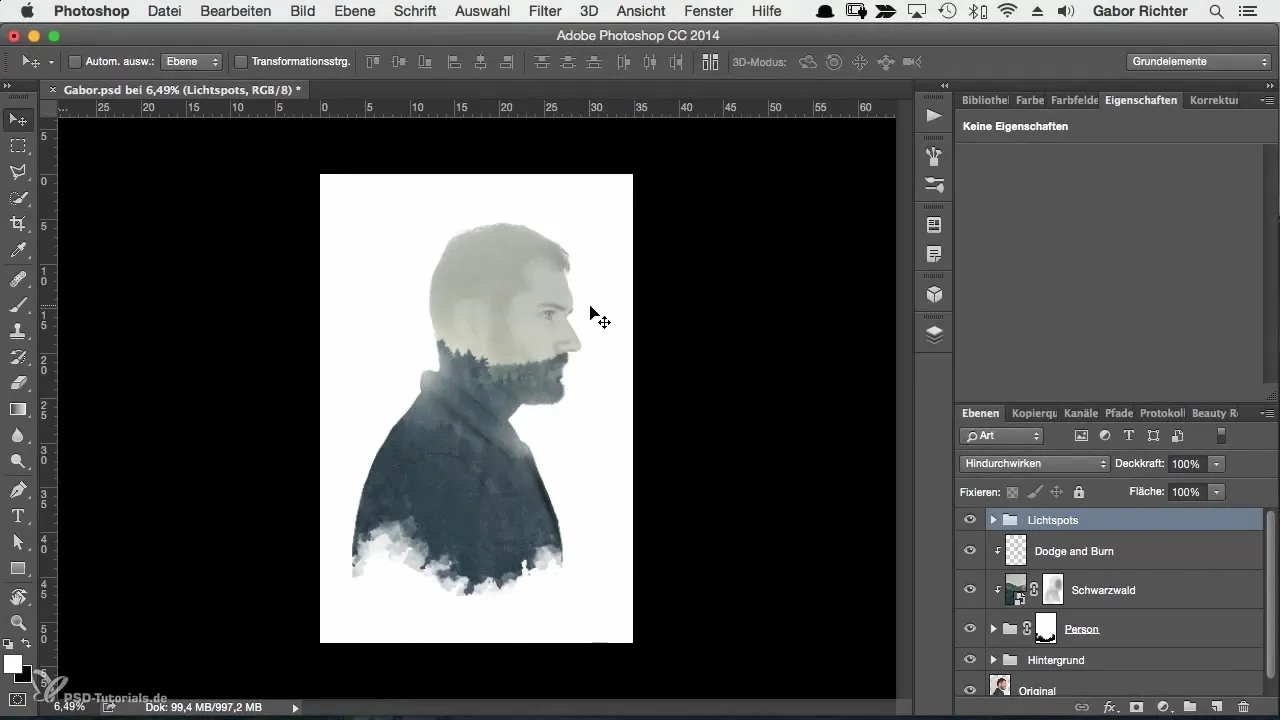Viewport: 1280px width, 720px height.
Task: Select the Dodge tool
Action: click(18, 461)
